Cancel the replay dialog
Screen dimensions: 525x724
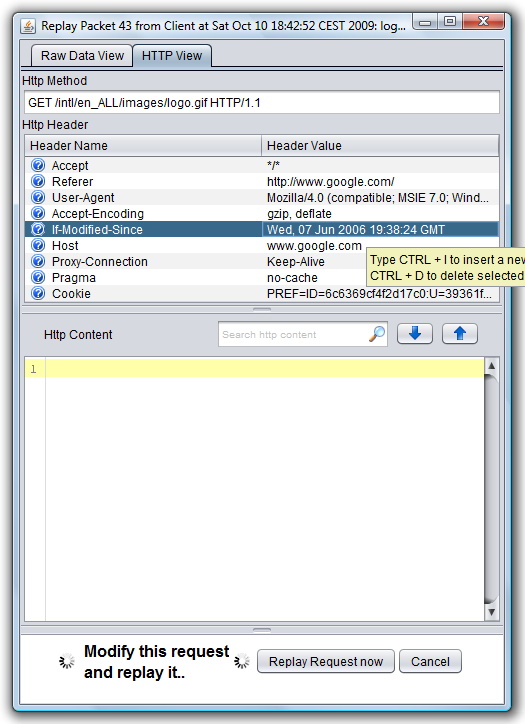[x=430, y=662]
